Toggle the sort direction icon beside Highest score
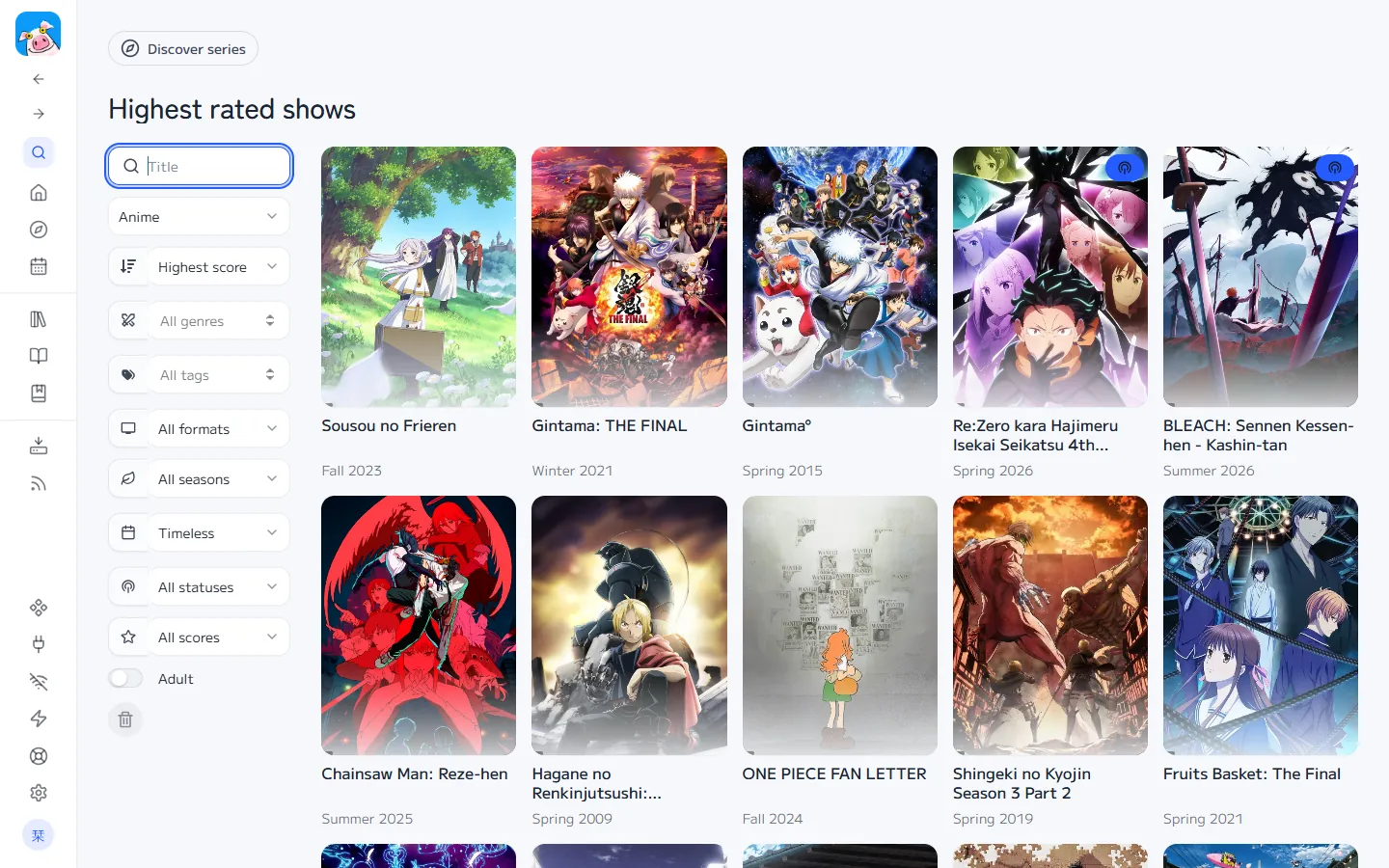This screenshot has height=868, width=1389. pyautogui.click(x=128, y=267)
